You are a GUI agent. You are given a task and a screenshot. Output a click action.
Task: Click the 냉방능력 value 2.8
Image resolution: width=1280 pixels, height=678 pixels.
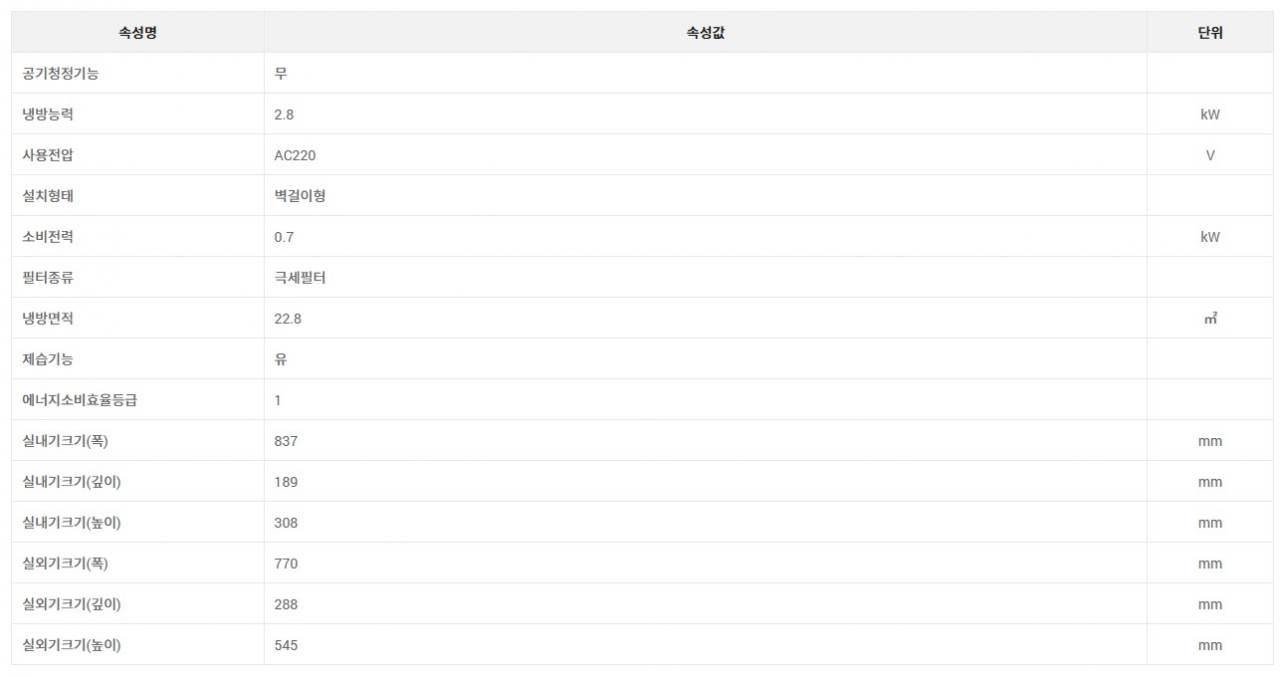pyautogui.click(x=284, y=115)
